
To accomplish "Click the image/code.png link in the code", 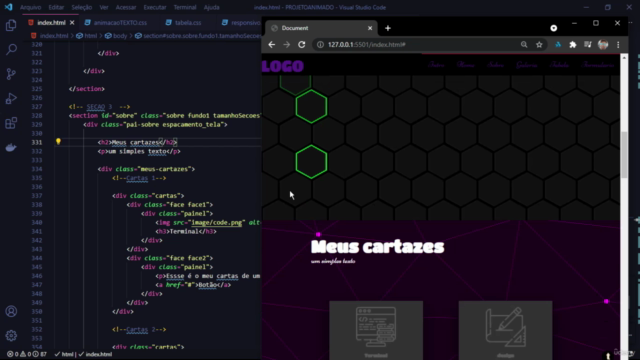I will point(216,222).
